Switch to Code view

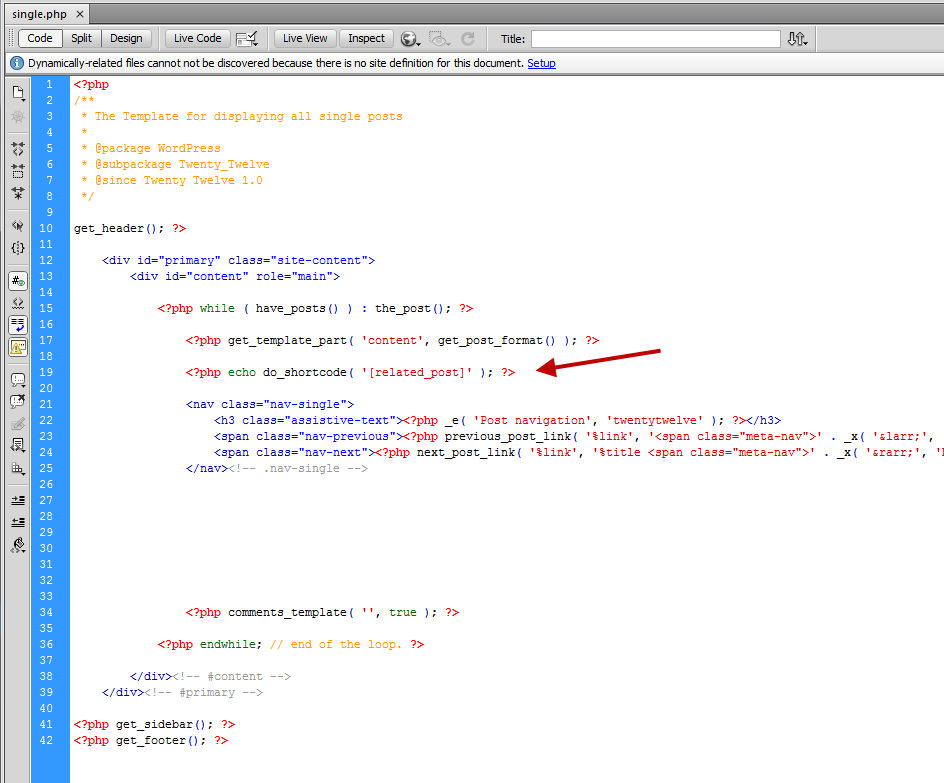(40, 39)
